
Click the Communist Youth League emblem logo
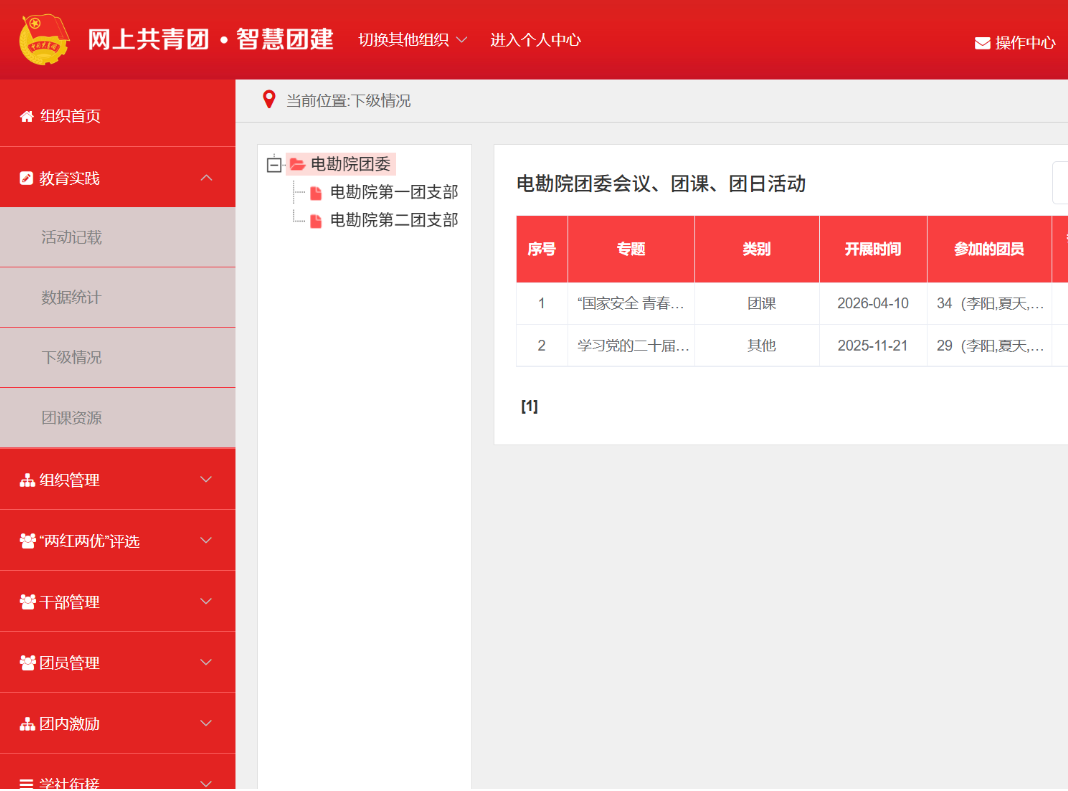click(x=45, y=40)
